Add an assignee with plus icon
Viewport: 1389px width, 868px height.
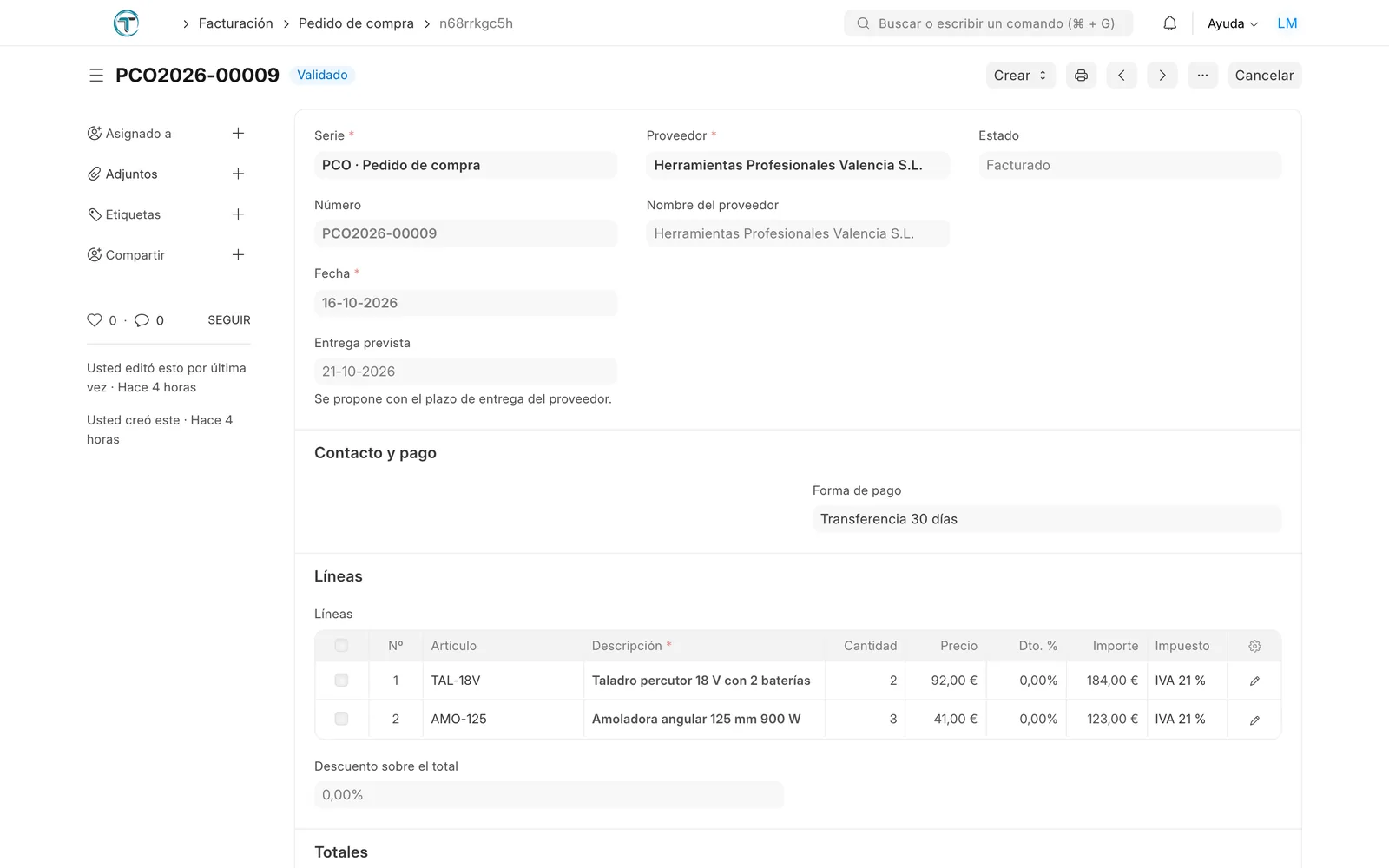coord(238,133)
